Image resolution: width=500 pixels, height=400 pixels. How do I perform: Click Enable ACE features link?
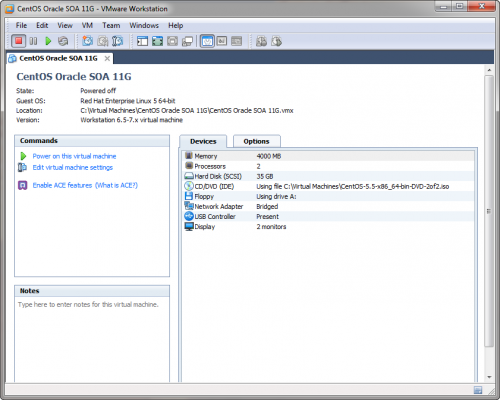click(x=62, y=185)
